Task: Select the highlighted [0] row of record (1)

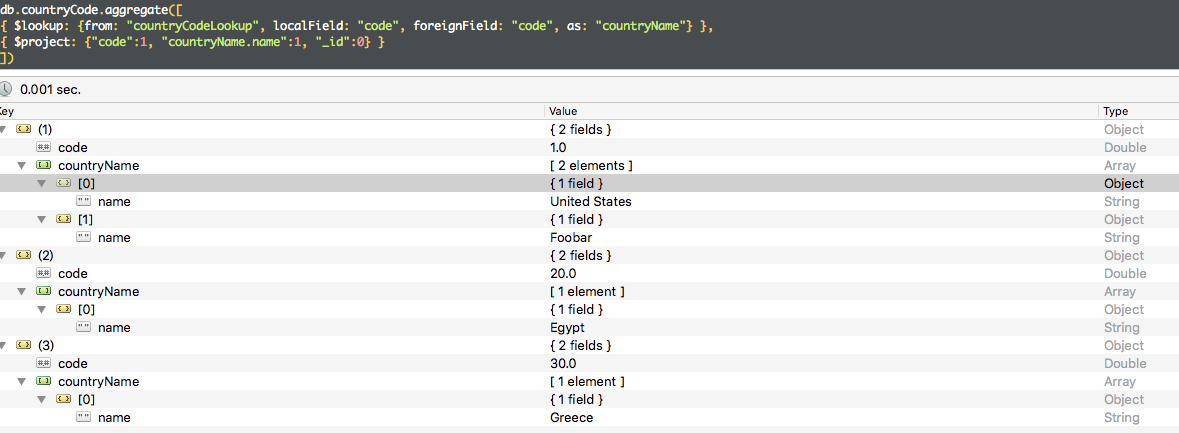Action: click(300, 184)
